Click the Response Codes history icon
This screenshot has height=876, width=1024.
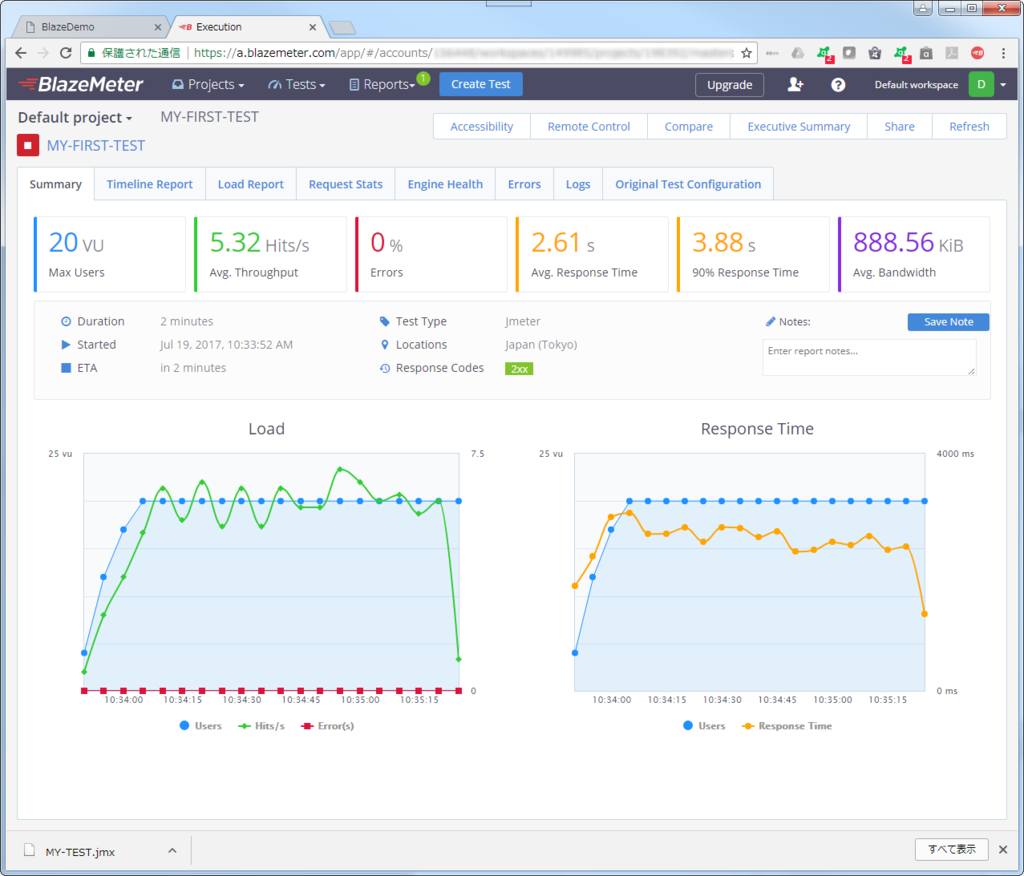pos(385,368)
